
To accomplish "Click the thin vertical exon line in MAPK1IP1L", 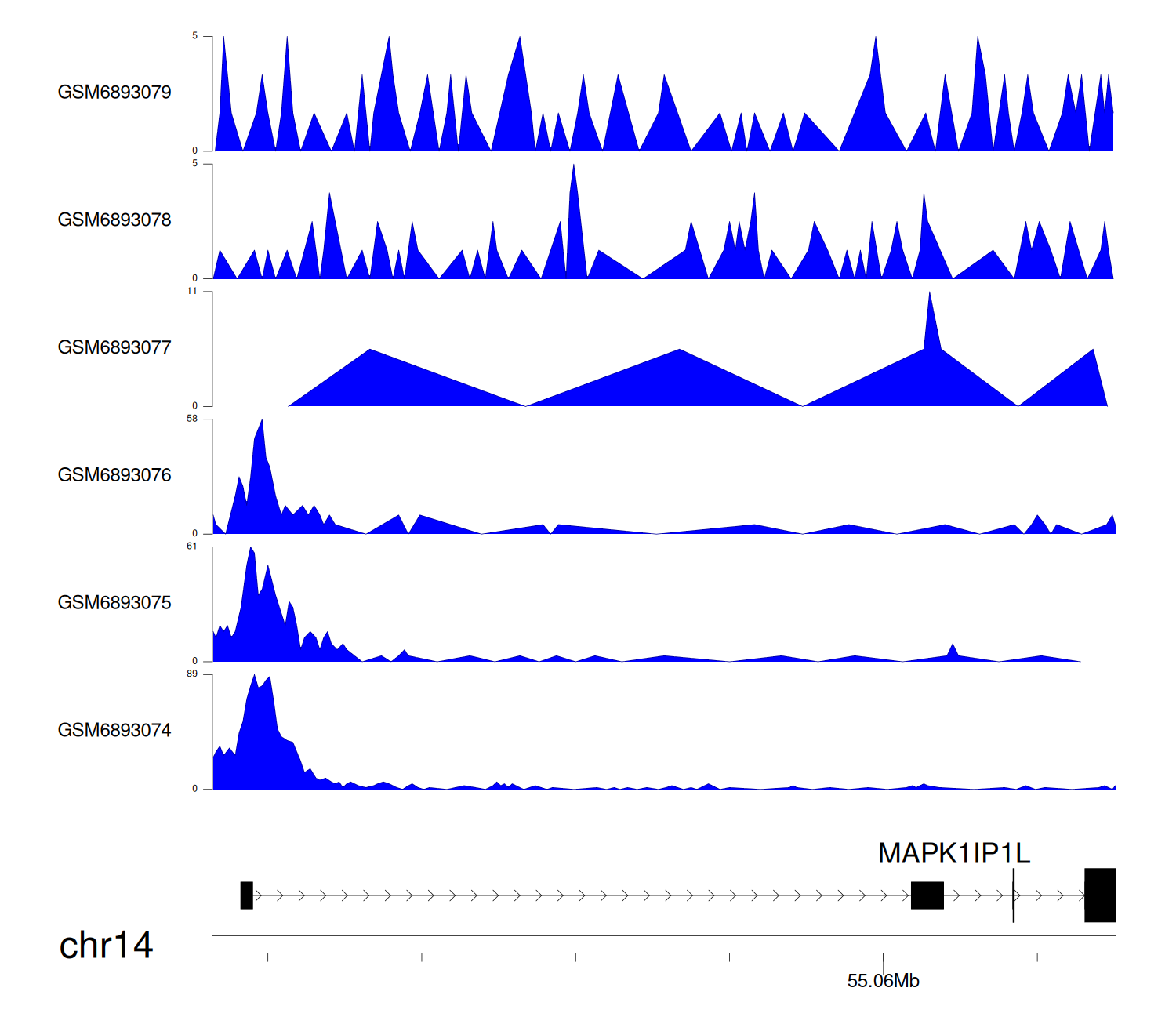I will [1013, 895].
